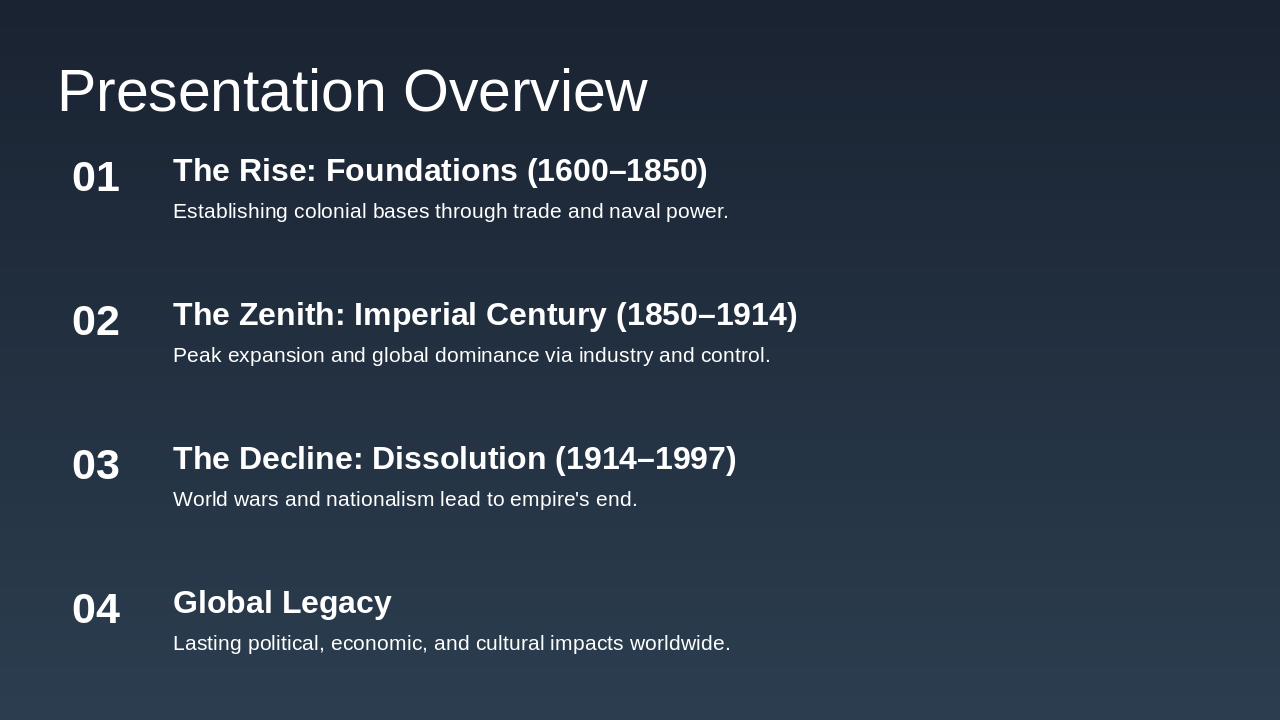Select the (1914–1997) date range
Screen dimensions: 1280x720
645,459
